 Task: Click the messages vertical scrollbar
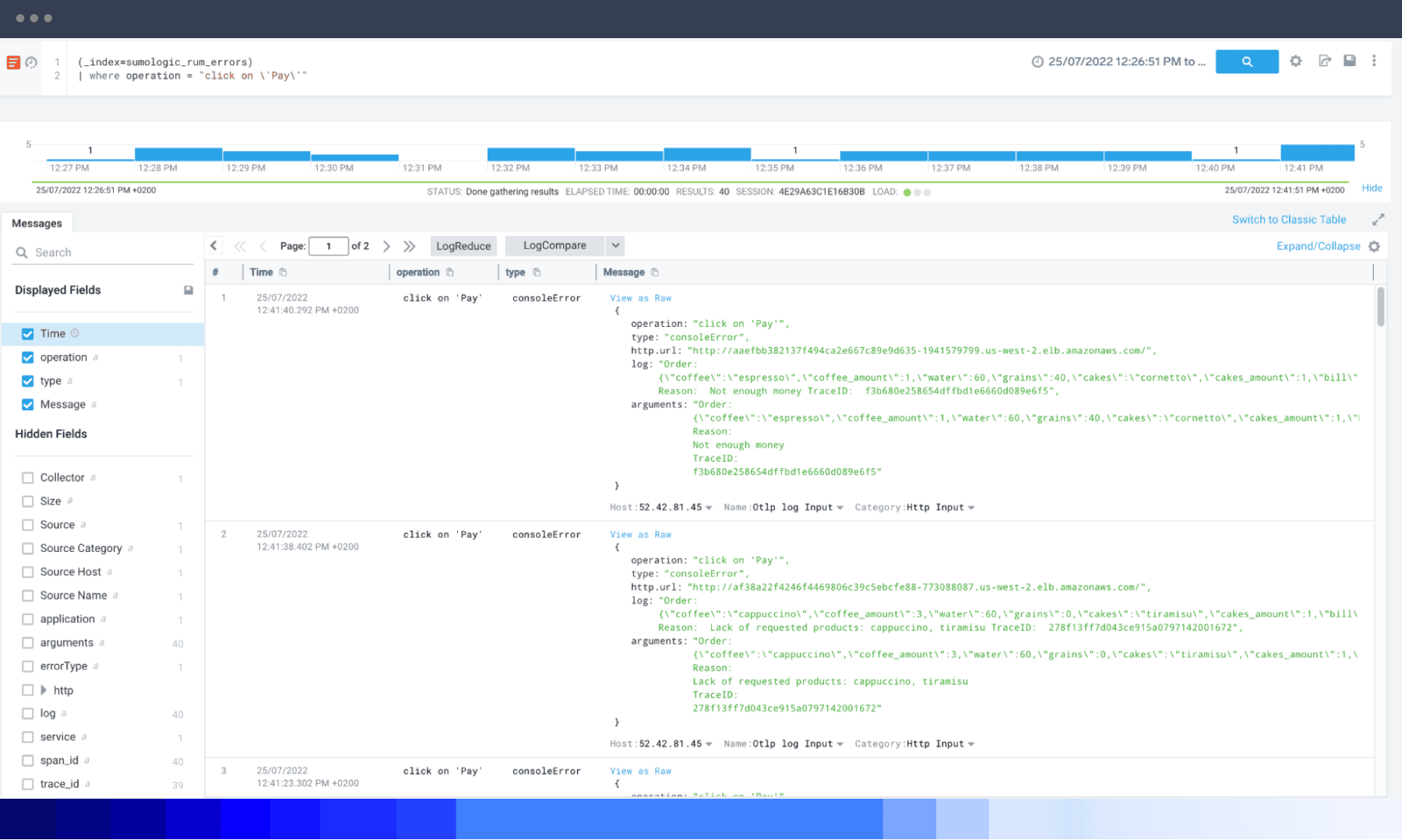point(1380,307)
